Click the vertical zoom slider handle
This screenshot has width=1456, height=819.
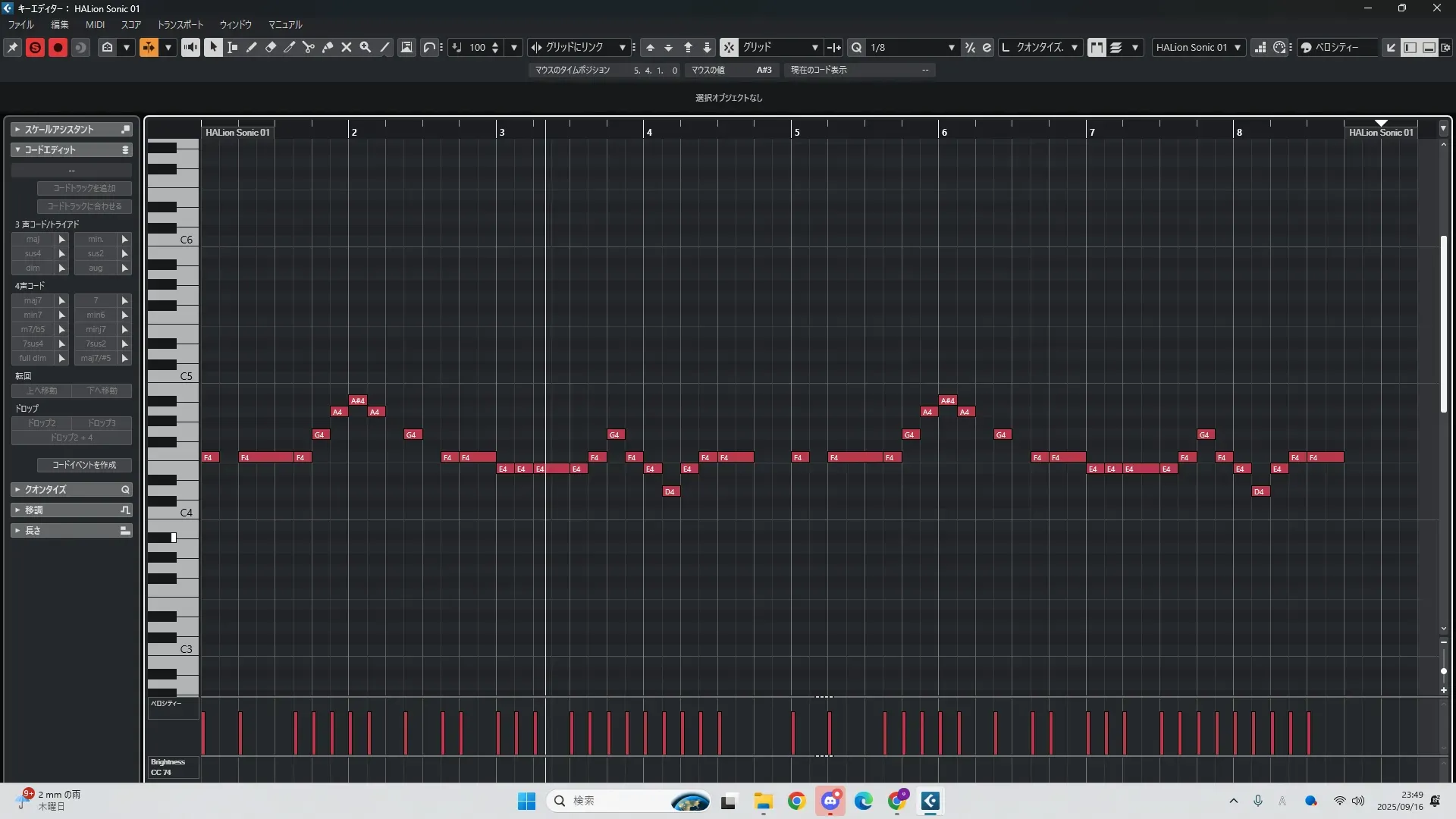pos(1443,671)
